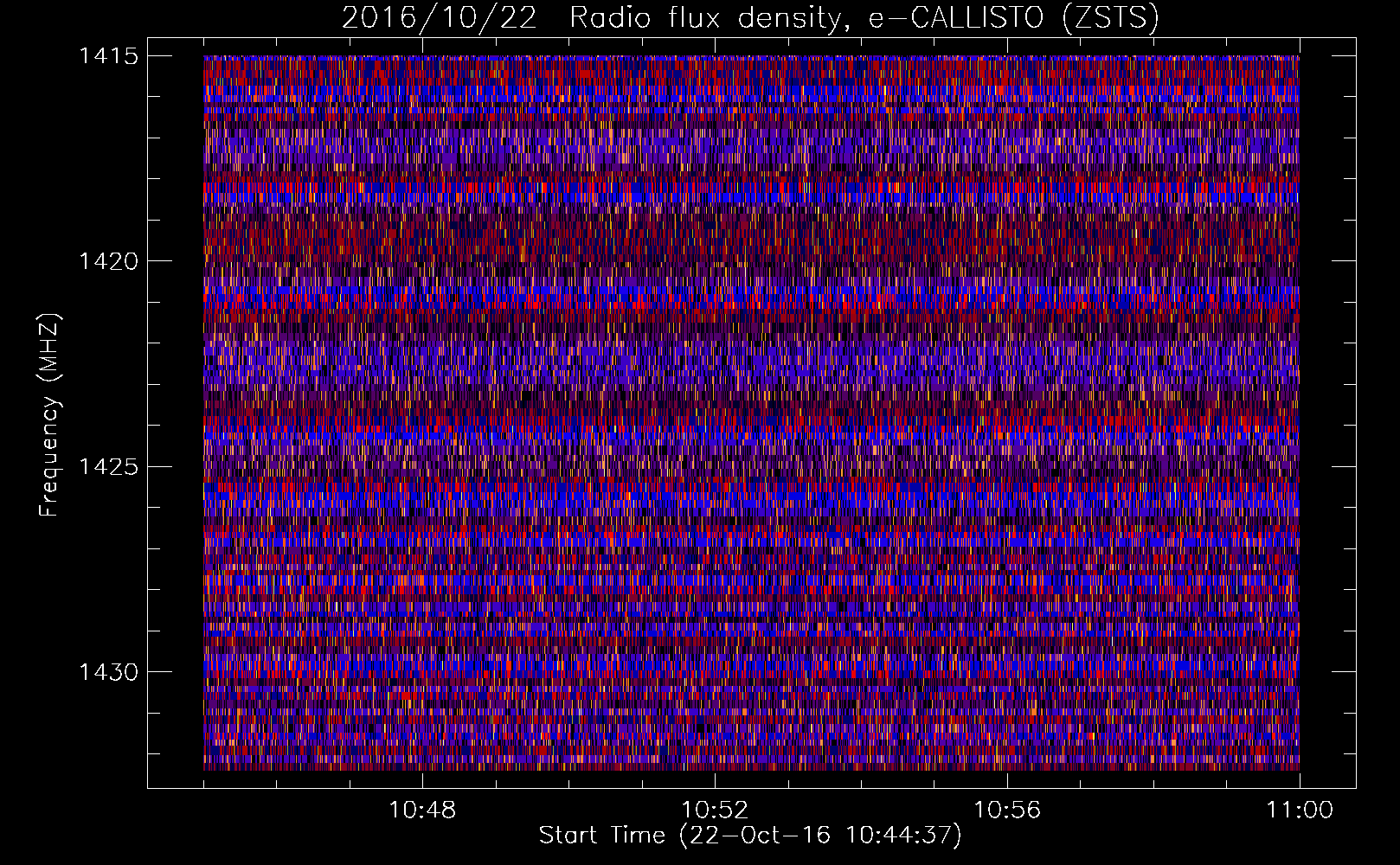Click the 10:56 time tick label
The width and height of the screenshot is (1400, 865).
1007,811
